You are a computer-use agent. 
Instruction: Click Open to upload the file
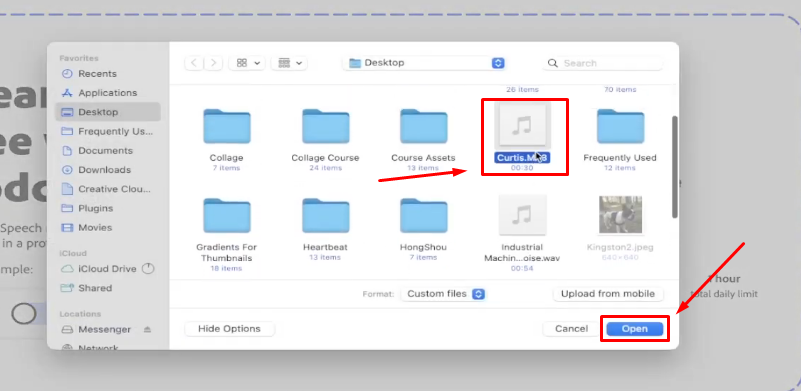click(634, 329)
